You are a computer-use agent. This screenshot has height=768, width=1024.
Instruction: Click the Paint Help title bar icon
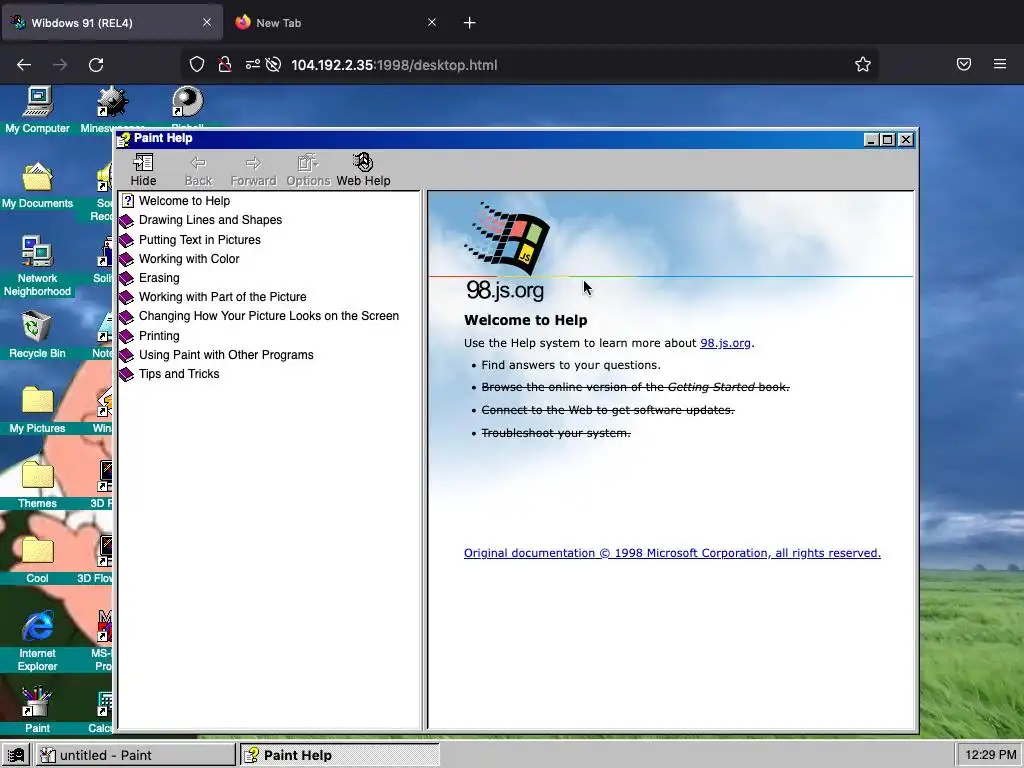[x=123, y=139]
